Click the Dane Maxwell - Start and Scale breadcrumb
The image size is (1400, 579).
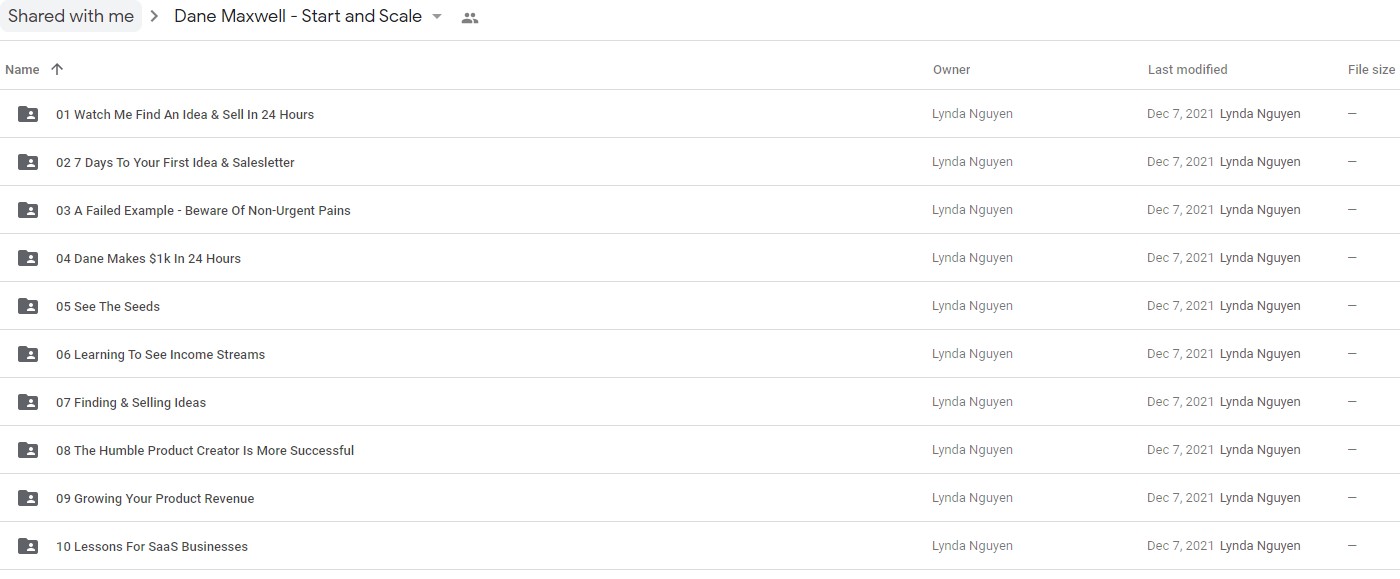click(298, 16)
